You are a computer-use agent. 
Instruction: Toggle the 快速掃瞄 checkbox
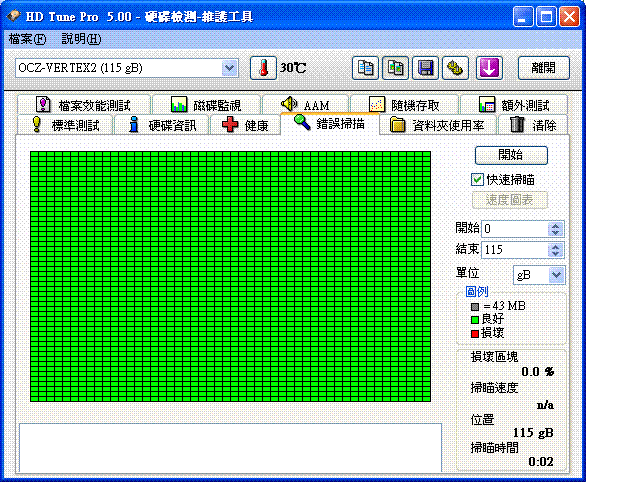point(477,180)
